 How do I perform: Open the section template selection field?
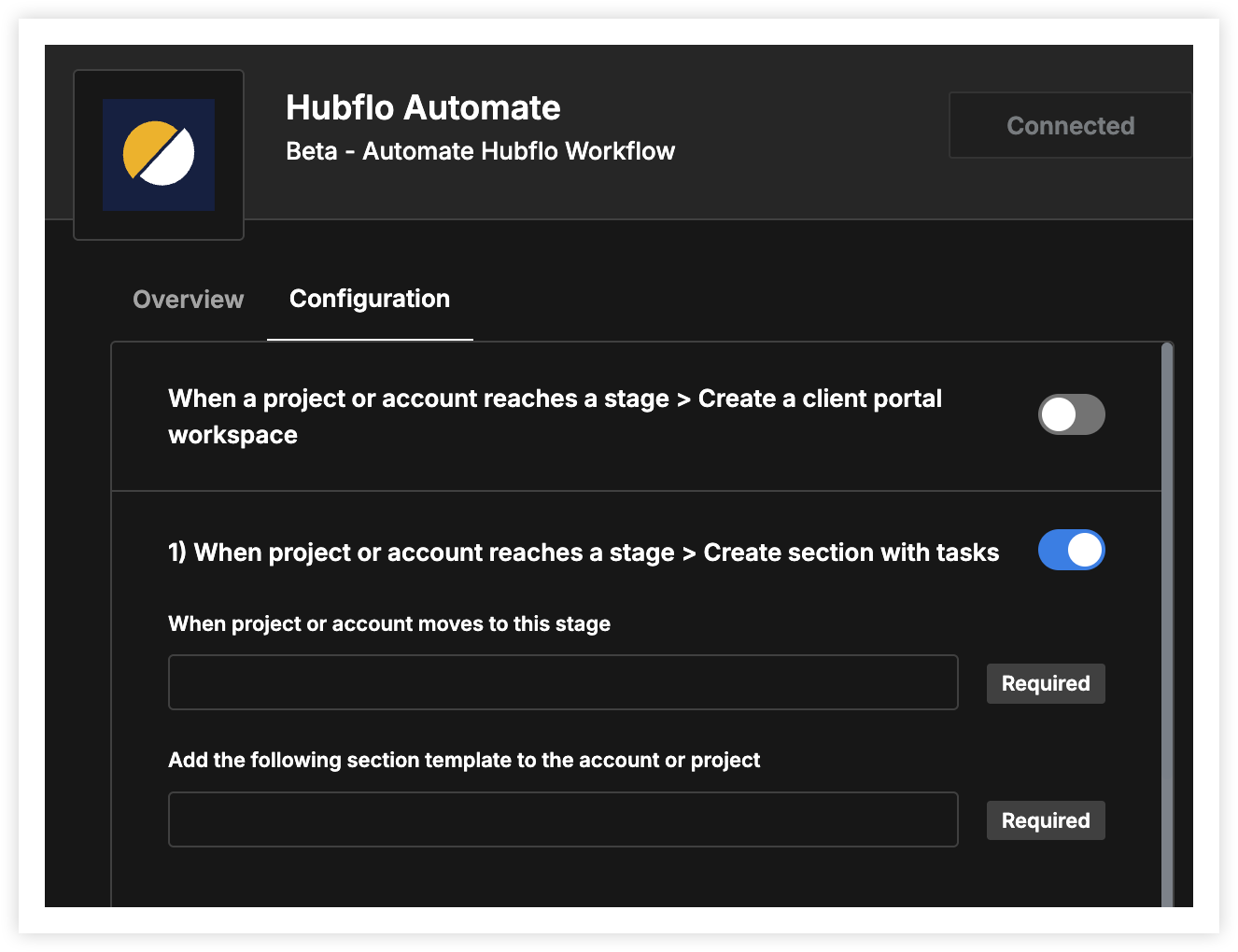[563, 819]
